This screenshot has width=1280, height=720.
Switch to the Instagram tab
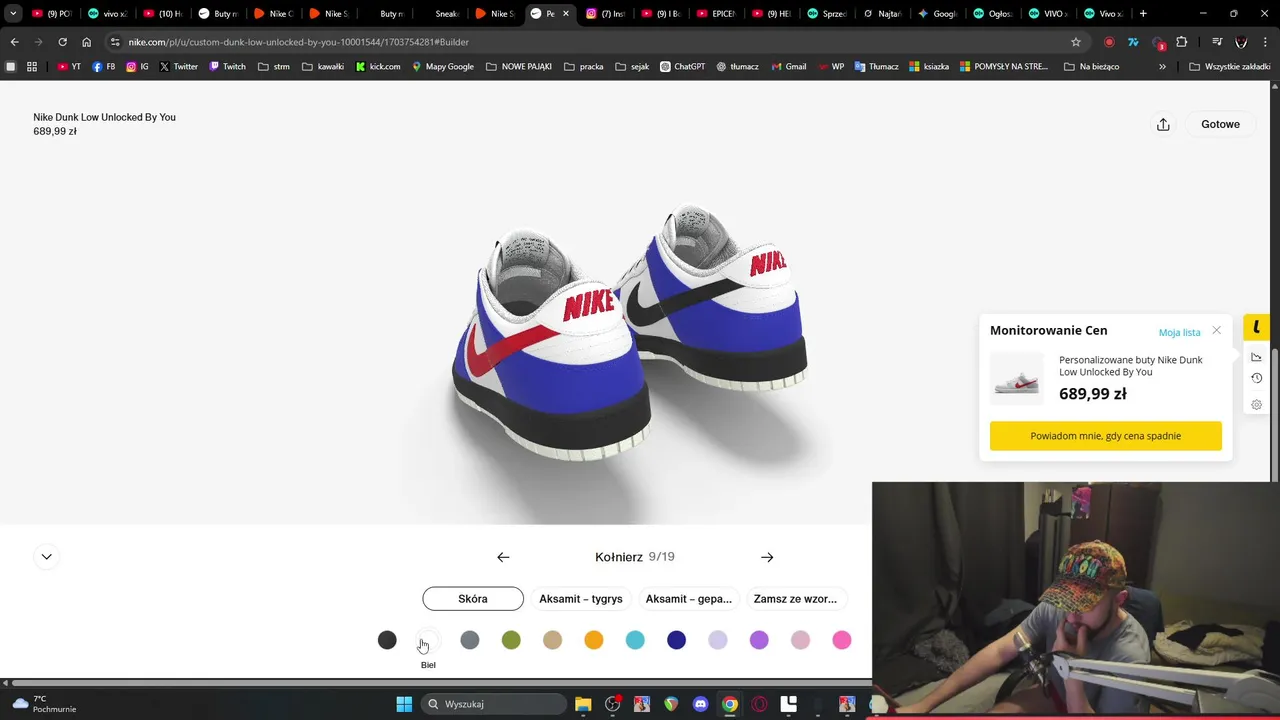605,14
